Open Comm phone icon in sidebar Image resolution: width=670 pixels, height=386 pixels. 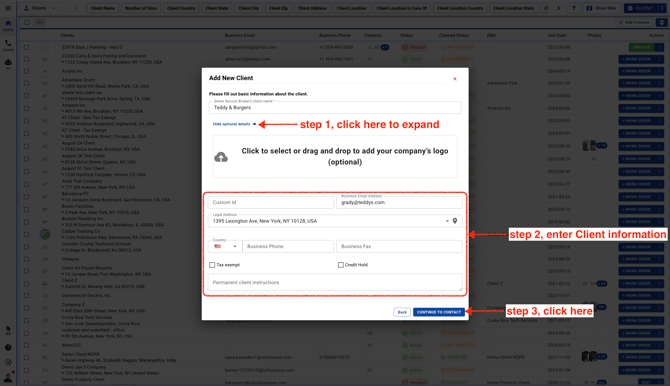[8, 45]
